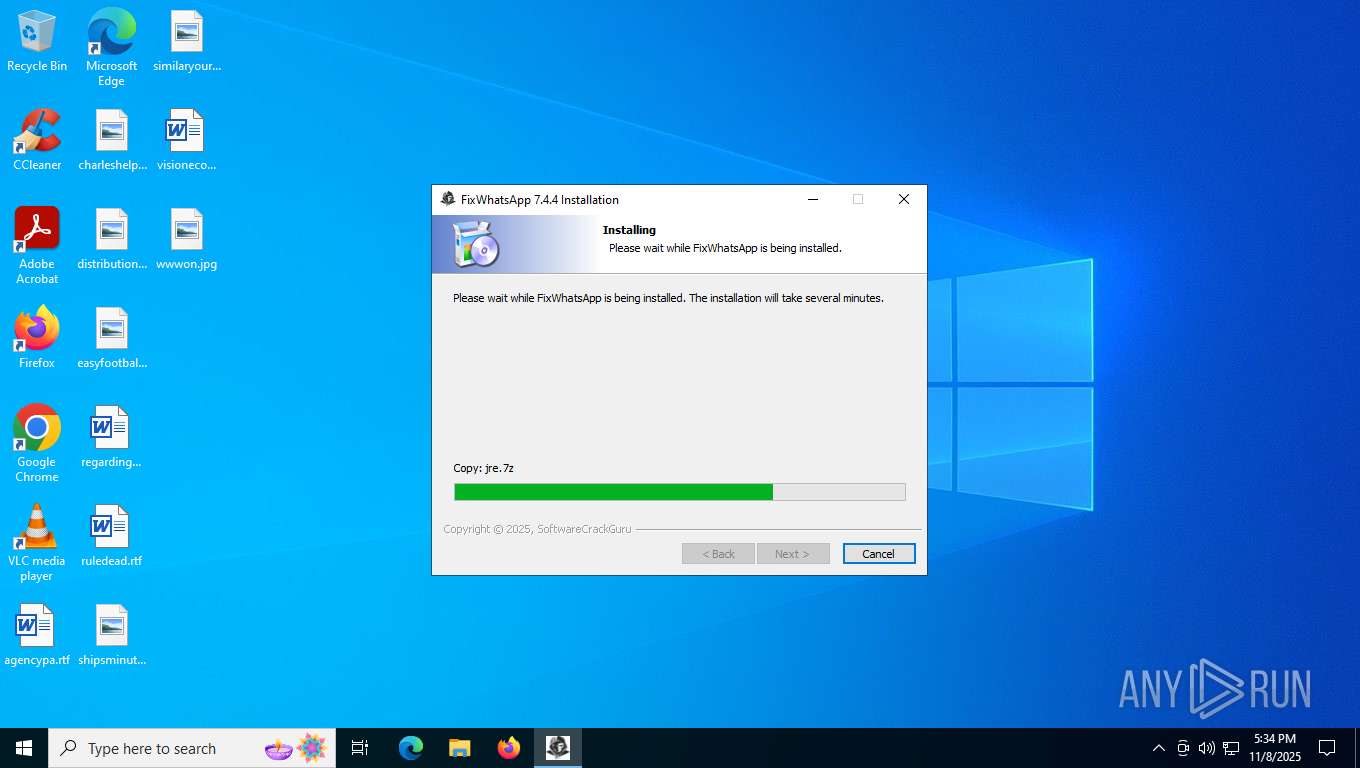Open File Explorer from taskbar
Viewport: 1360px width, 768px height.
(460, 748)
